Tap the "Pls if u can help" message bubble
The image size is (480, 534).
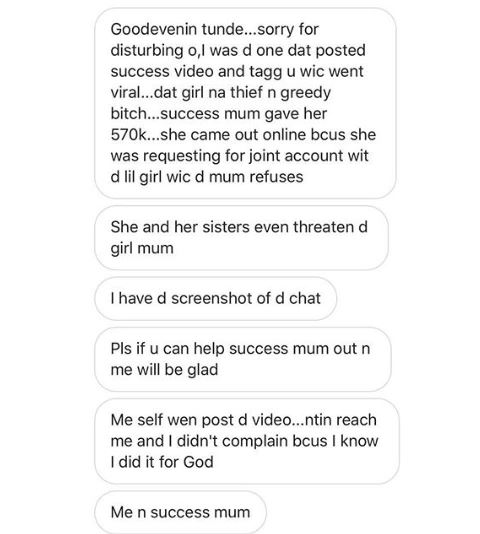click(x=243, y=359)
